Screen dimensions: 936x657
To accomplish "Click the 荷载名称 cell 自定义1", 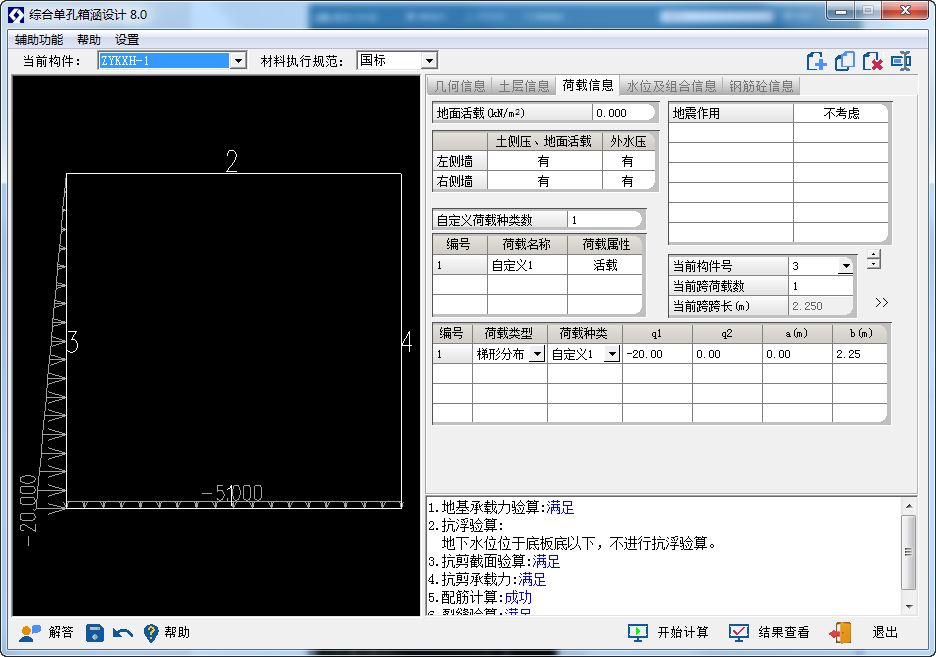I will click(526, 266).
